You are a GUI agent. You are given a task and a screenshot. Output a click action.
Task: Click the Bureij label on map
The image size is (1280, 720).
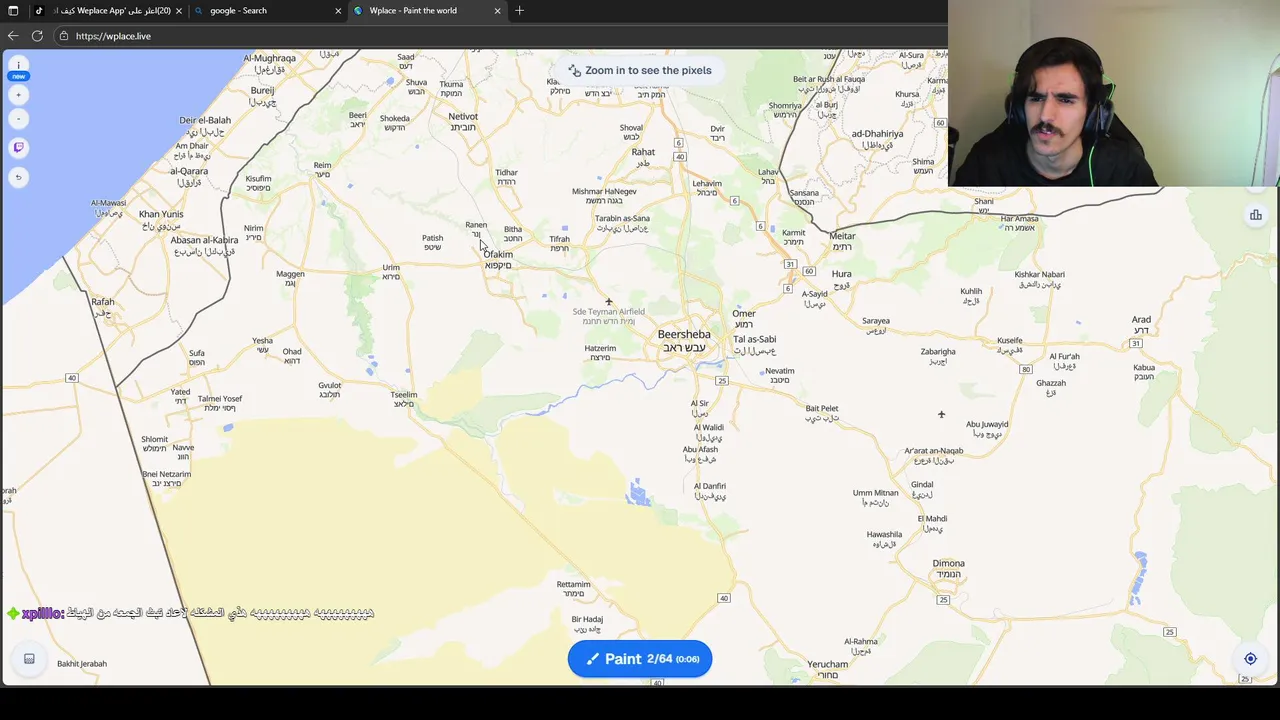point(262,95)
